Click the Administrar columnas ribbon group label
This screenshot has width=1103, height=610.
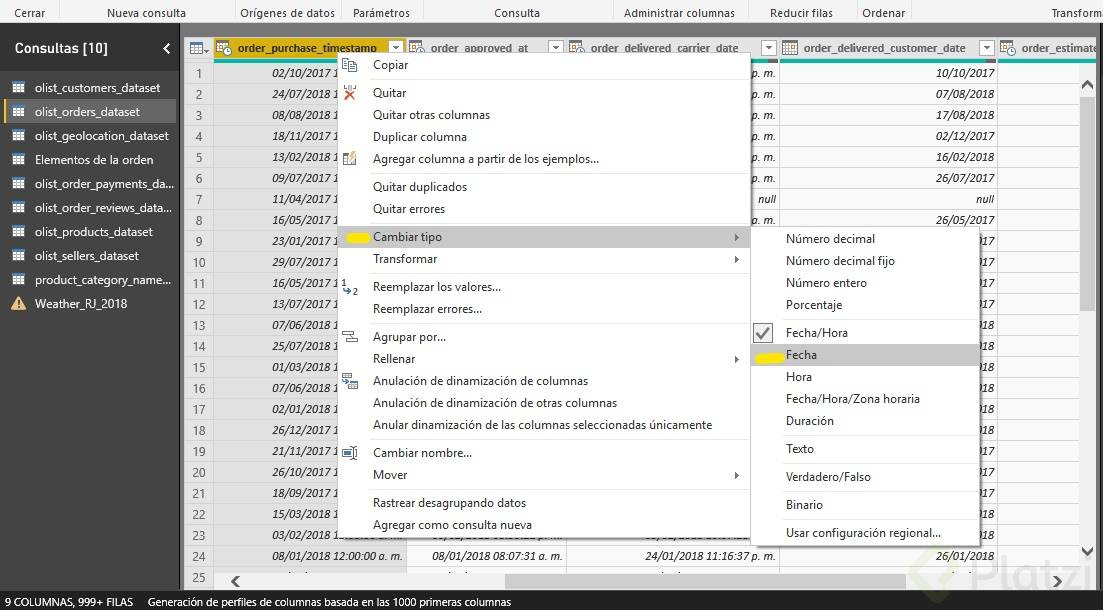(x=679, y=13)
